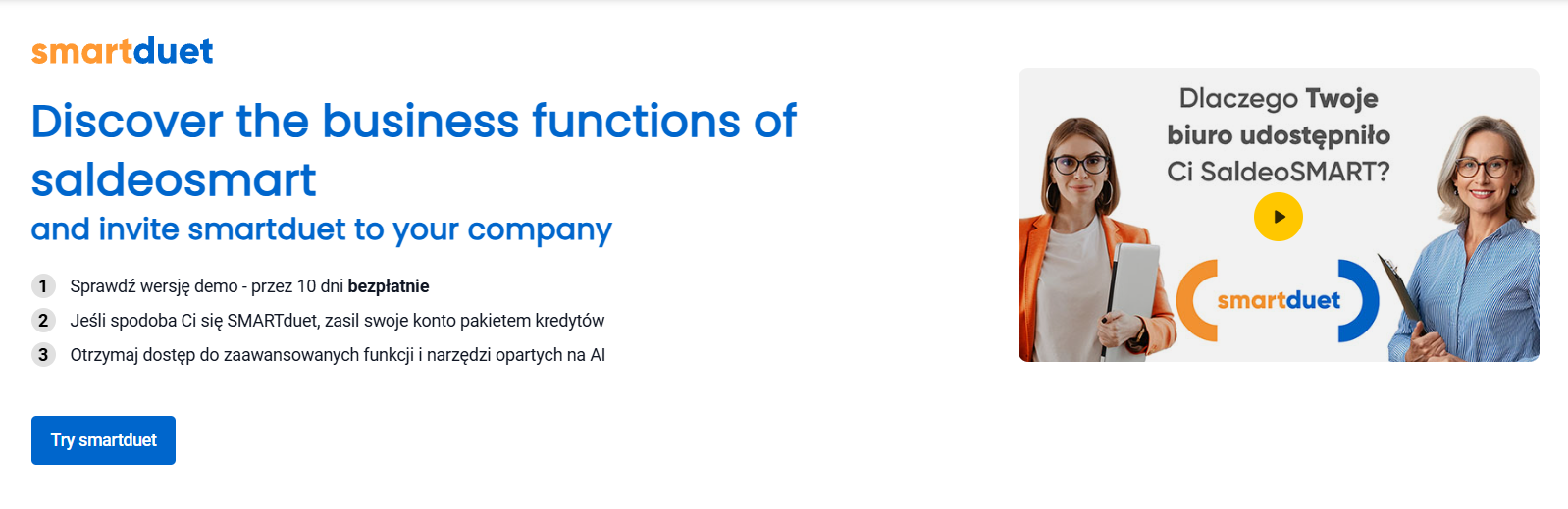The image size is (1568, 509).
Task: Select step number 1 circle icon
Action: [x=43, y=286]
